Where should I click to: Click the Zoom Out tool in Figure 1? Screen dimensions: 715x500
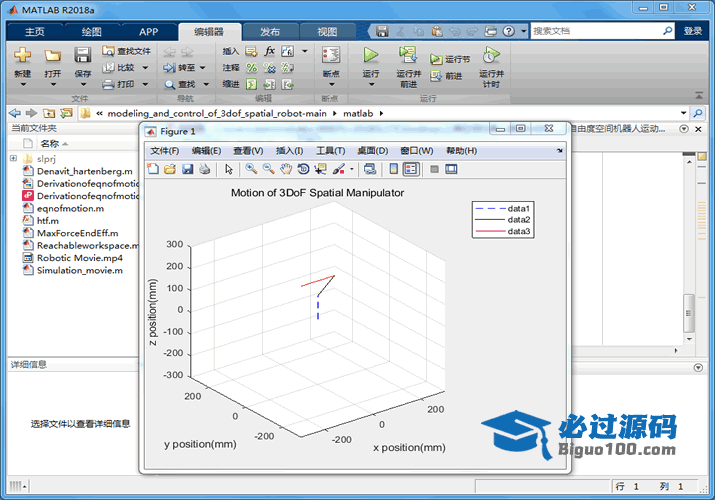tap(268, 169)
